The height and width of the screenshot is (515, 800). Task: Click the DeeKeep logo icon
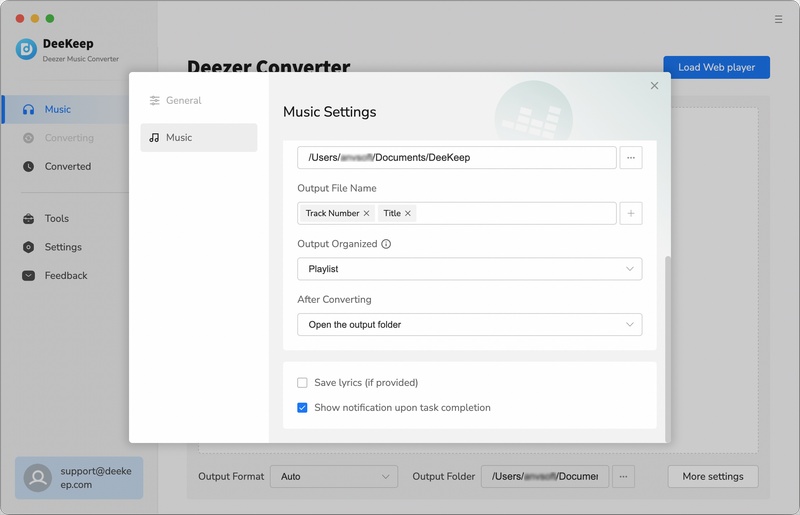[26, 49]
